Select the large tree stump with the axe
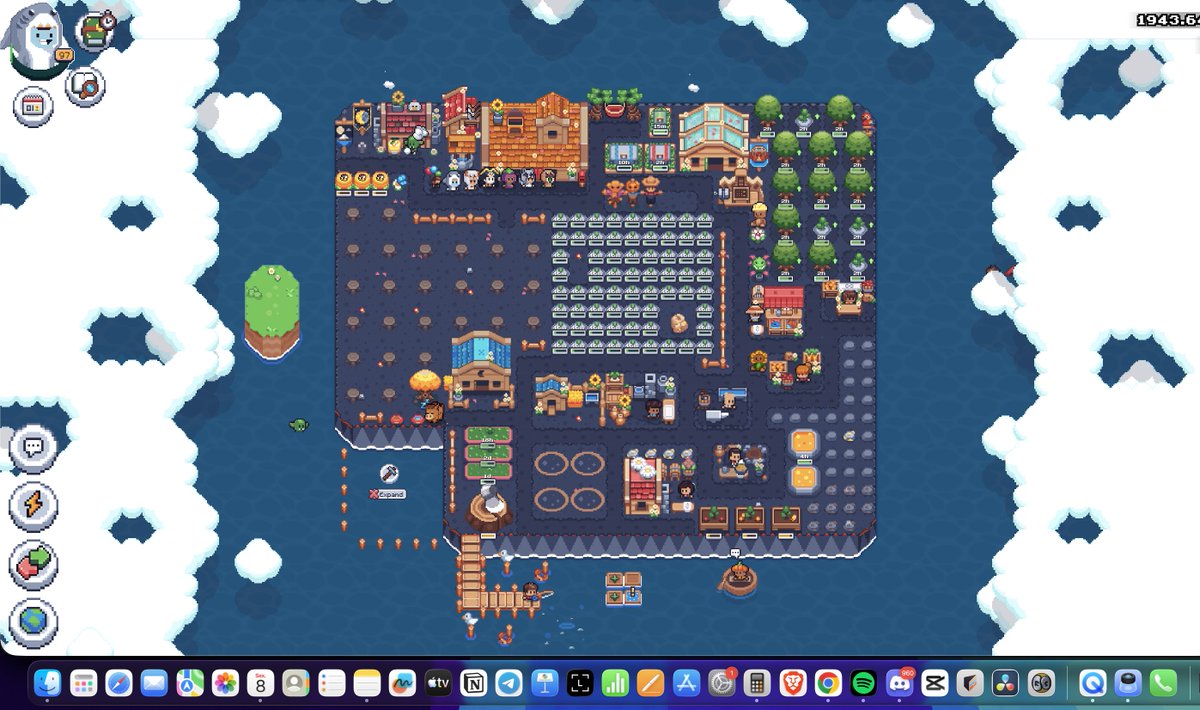The height and width of the screenshot is (710, 1200). point(488,507)
